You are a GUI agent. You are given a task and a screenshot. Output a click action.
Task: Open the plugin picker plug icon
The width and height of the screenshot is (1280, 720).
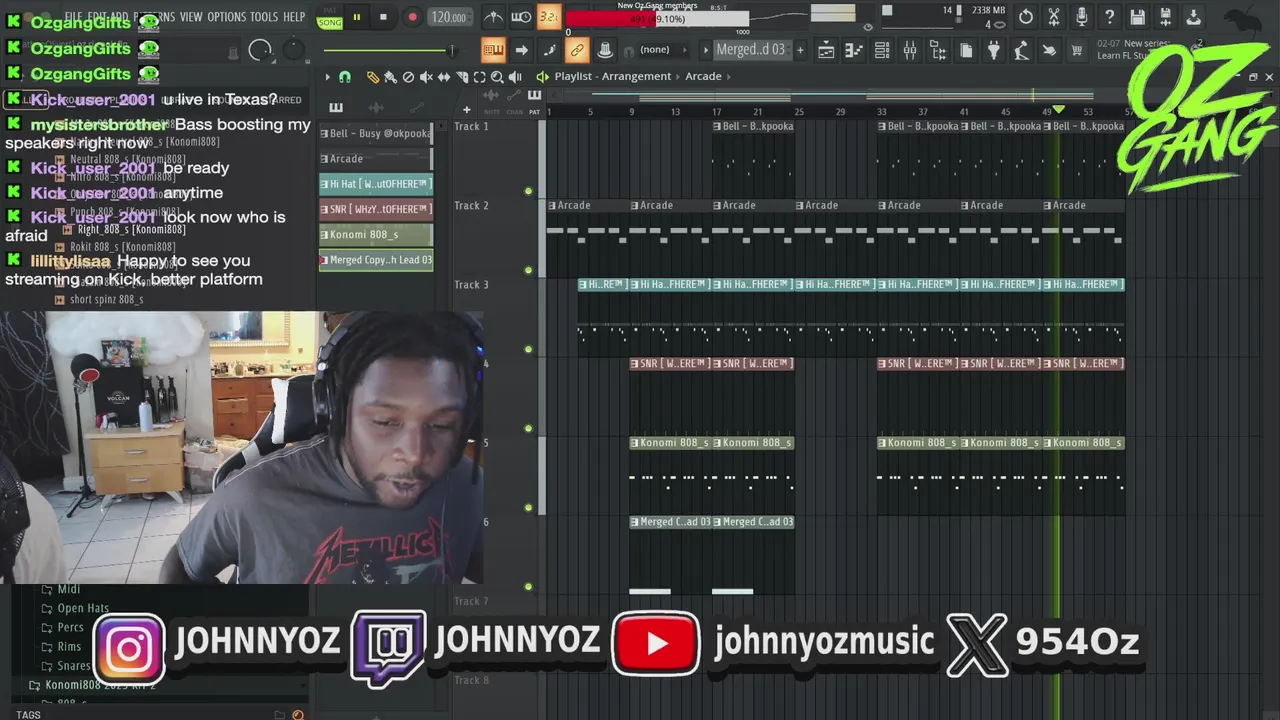pos(994,50)
